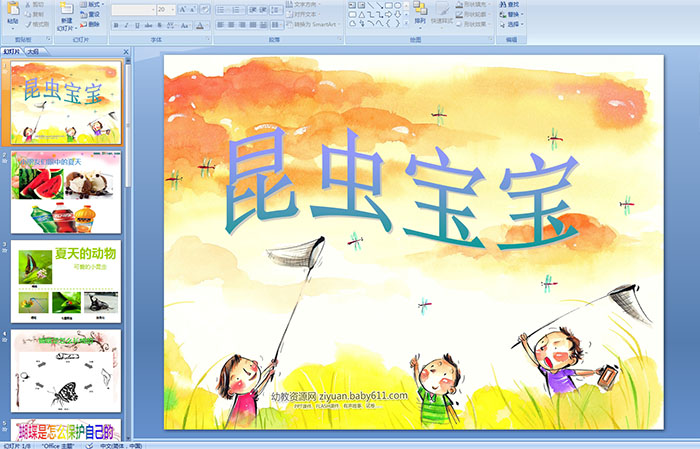Viewport: 700px width, 449px height.
Task: Select the Down Arrow block shape
Action: (397, 15)
